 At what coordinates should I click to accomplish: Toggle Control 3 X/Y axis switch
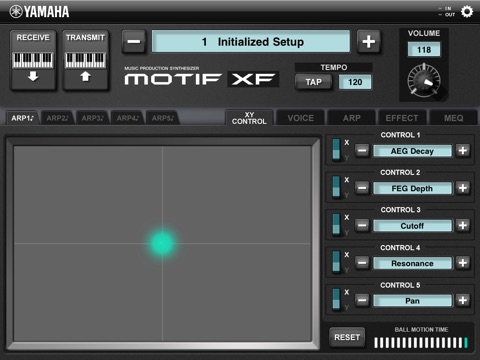pyautogui.click(x=337, y=225)
